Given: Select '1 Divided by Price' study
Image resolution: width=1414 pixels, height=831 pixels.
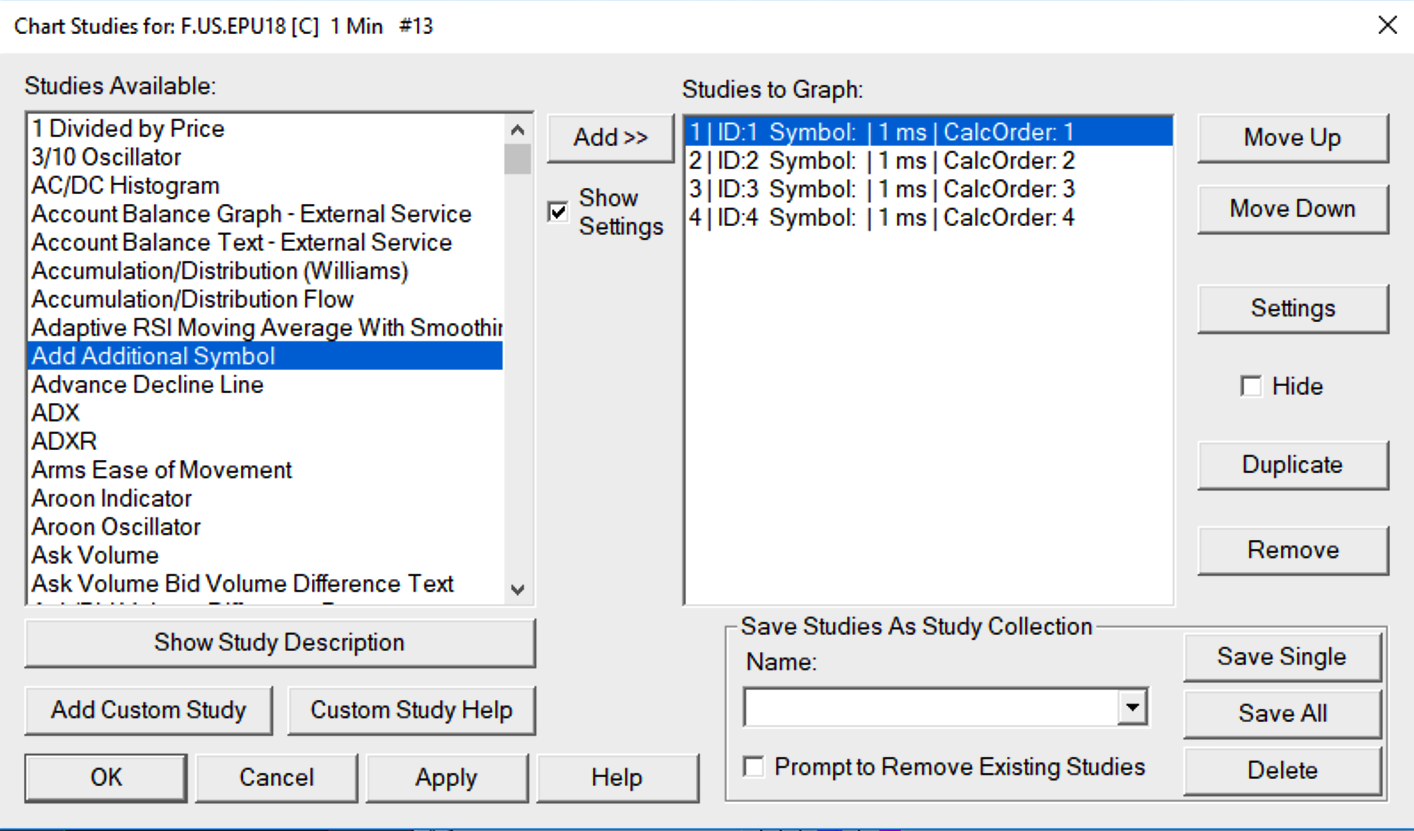Looking at the screenshot, I should coord(265,129).
